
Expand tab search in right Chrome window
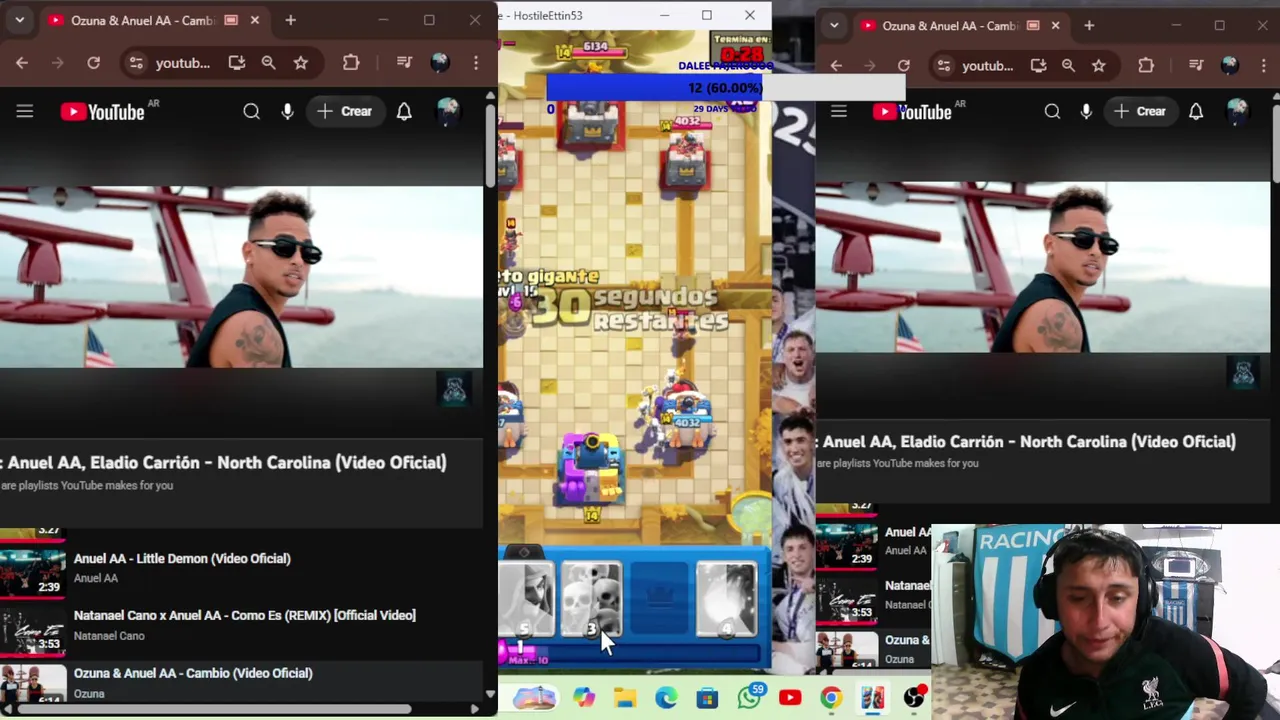click(834, 25)
